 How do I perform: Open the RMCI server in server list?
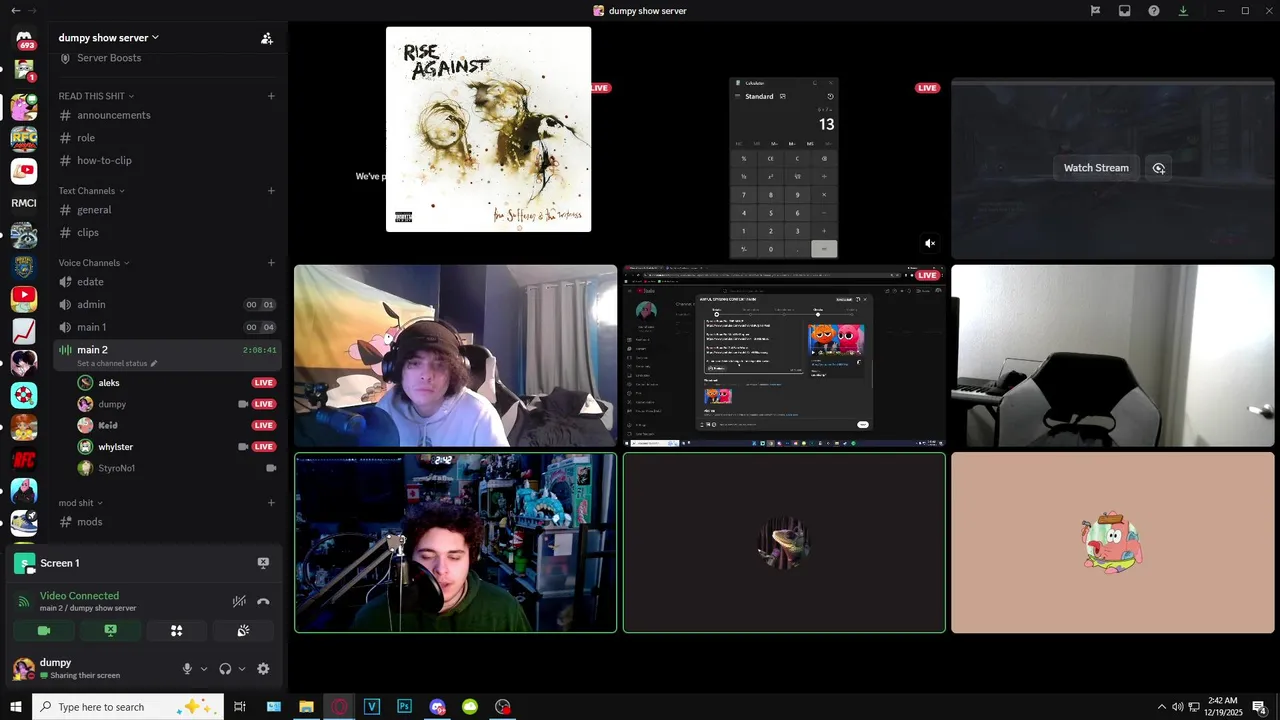tap(24, 203)
